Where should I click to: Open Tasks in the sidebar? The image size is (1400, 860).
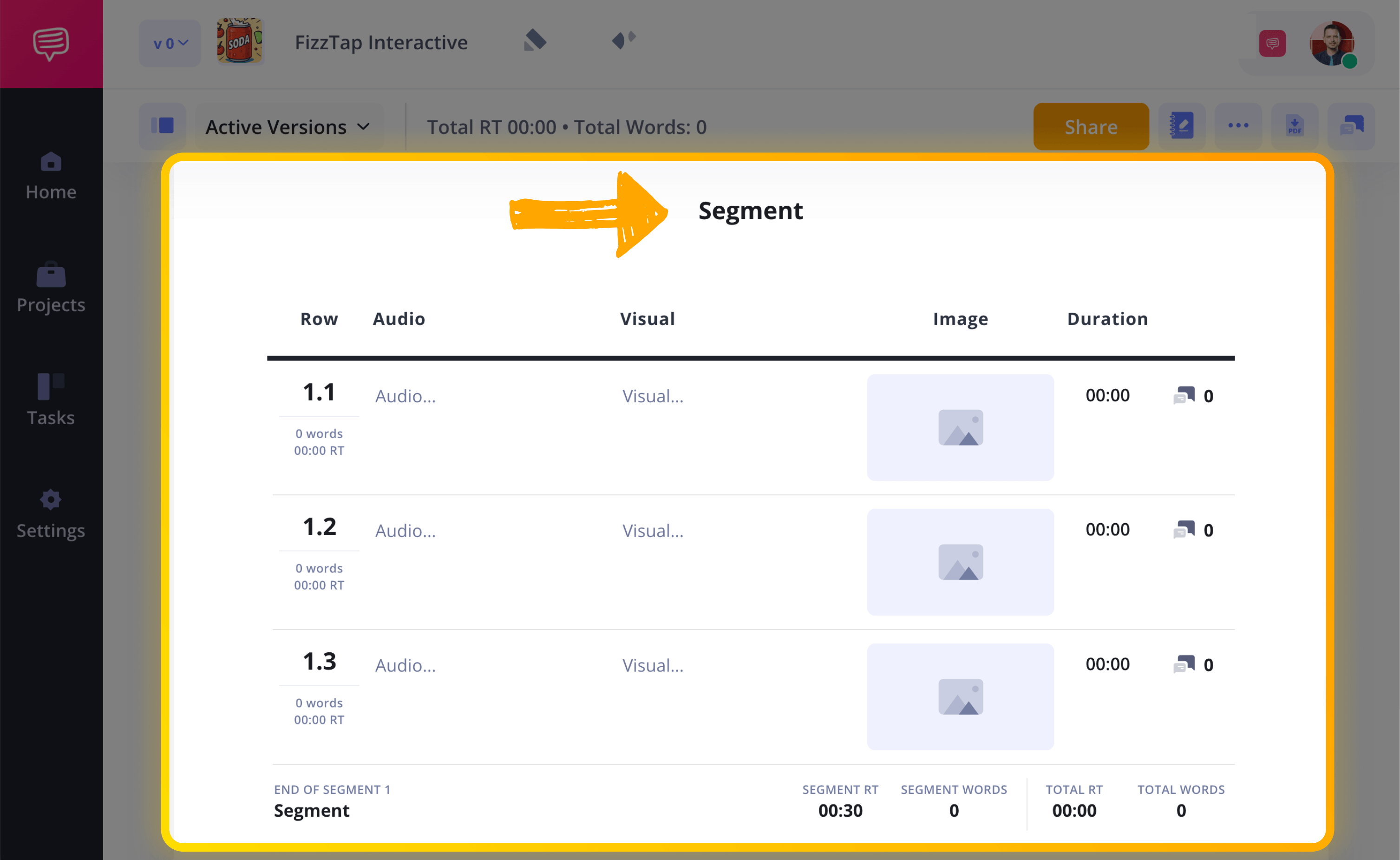click(x=51, y=400)
